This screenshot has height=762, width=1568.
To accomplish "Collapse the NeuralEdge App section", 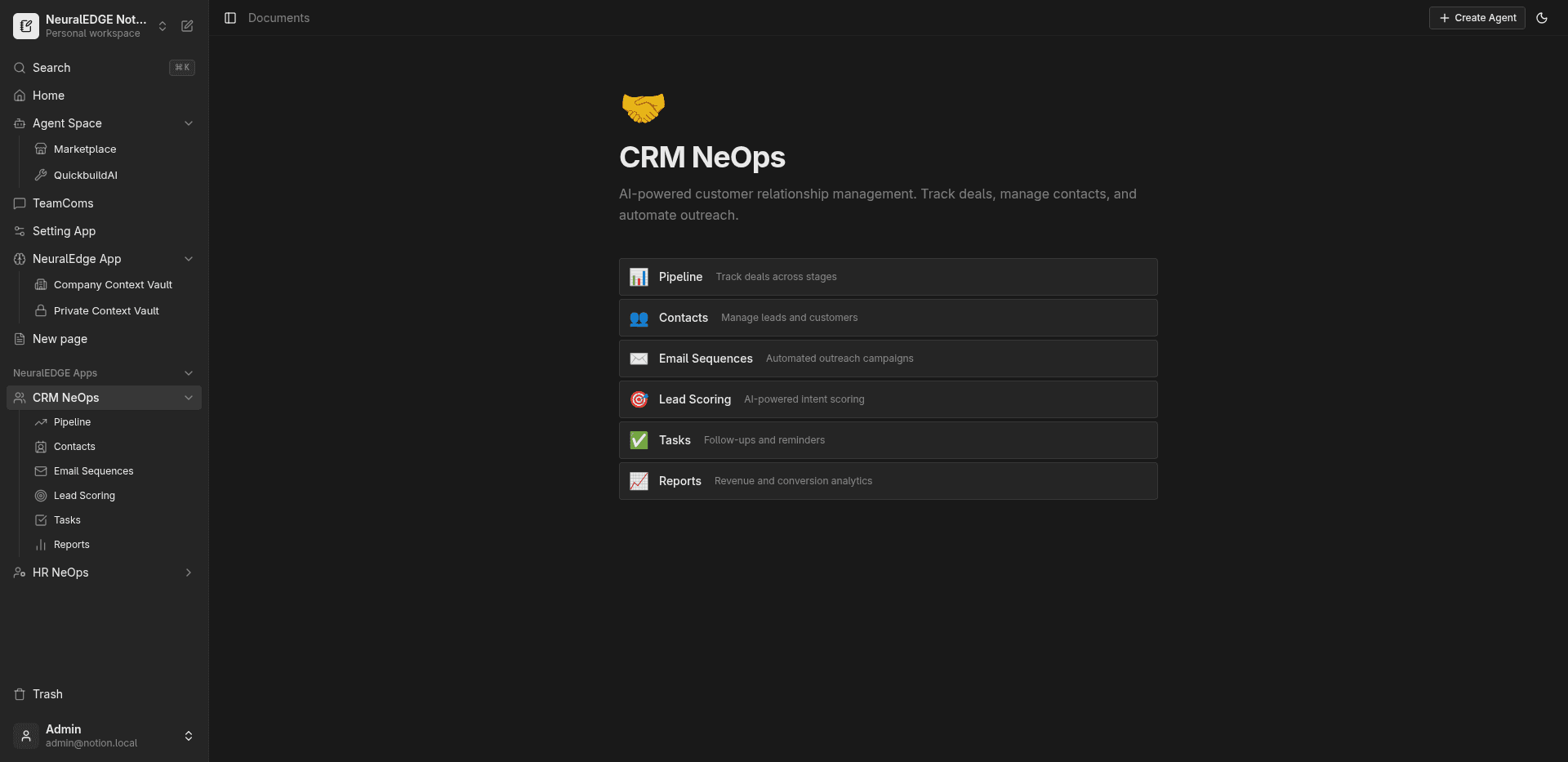I will tap(189, 258).
